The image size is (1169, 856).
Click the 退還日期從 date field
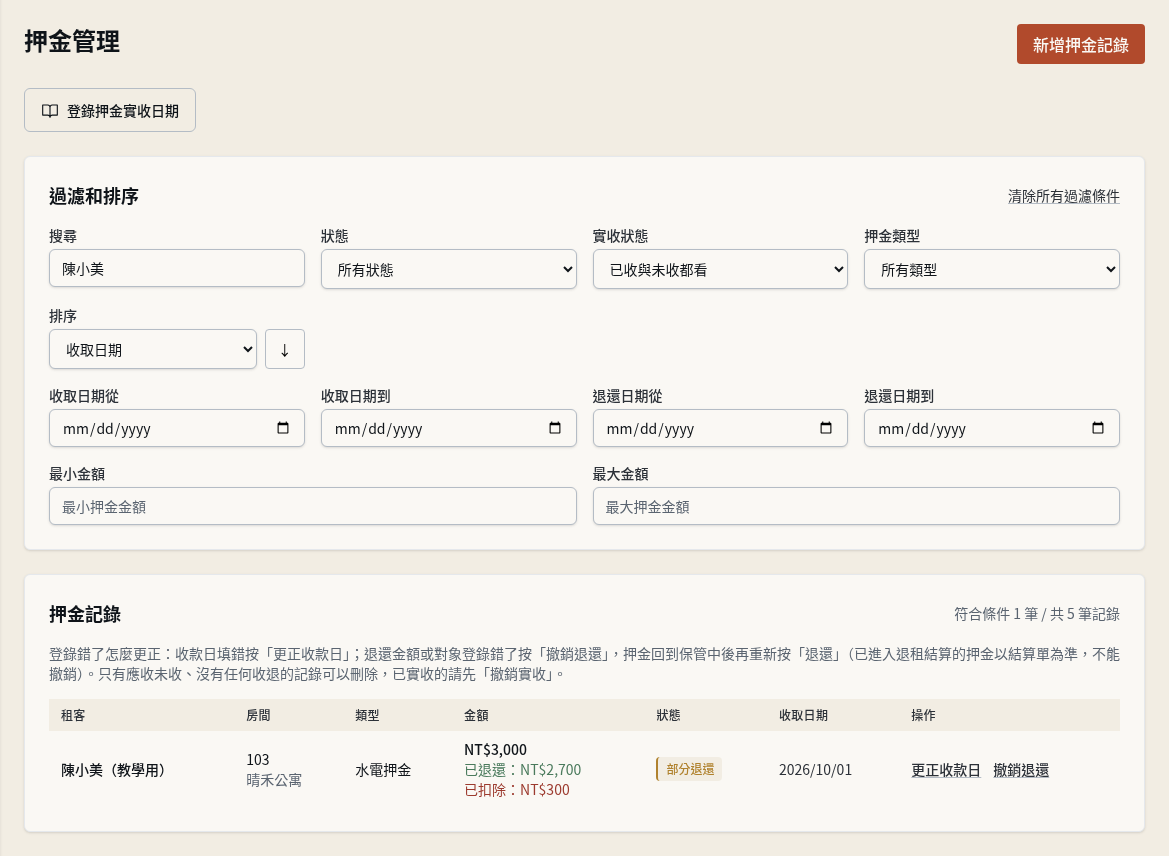pos(720,428)
